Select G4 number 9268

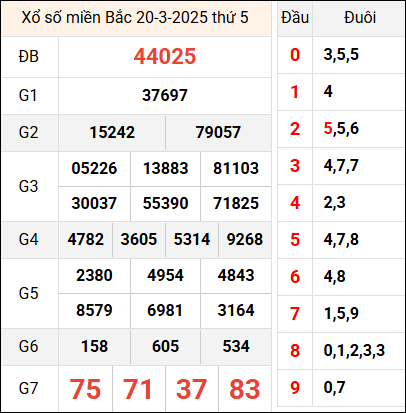click(245, 239)
